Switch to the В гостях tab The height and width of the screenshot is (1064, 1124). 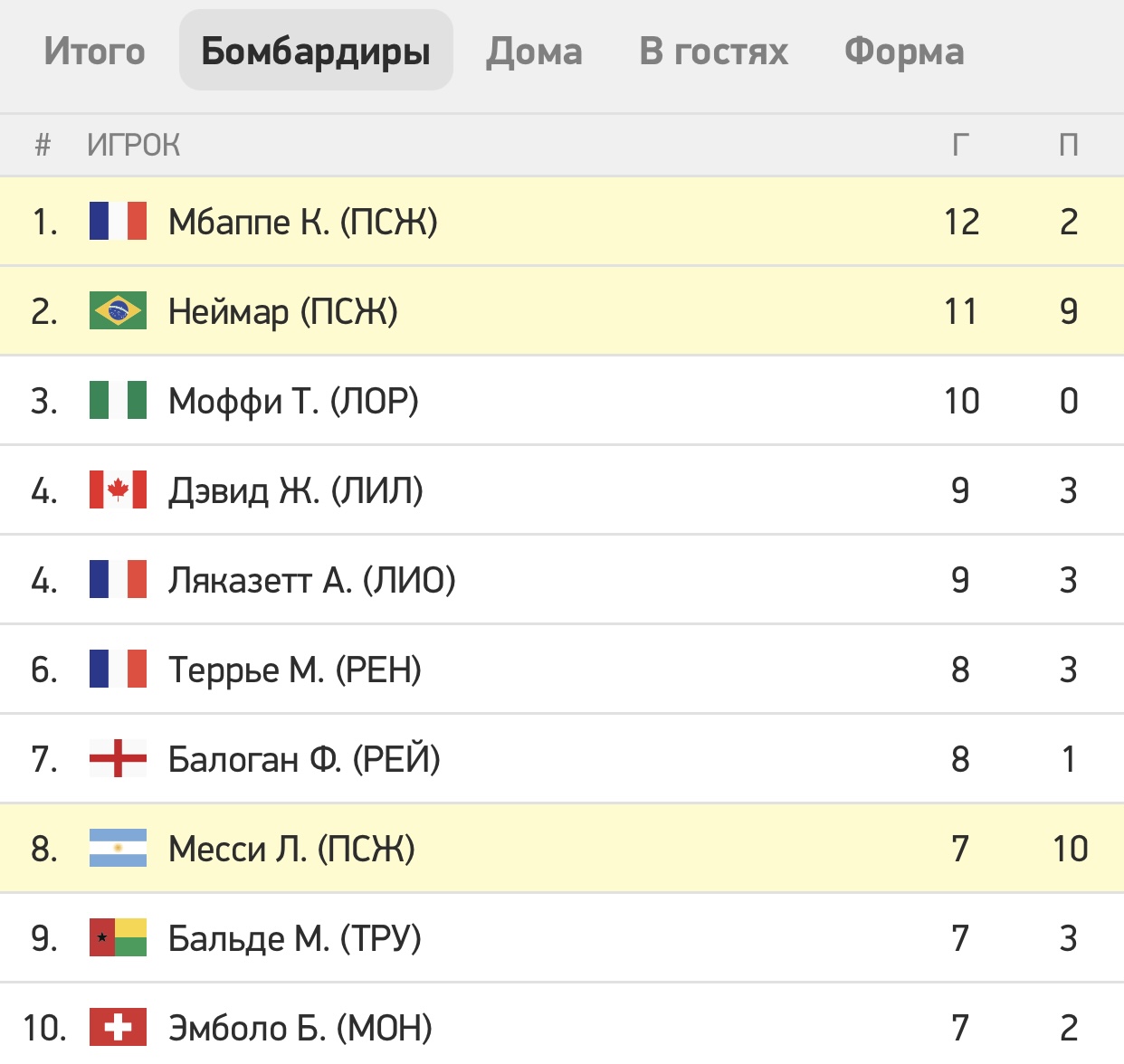713,51
